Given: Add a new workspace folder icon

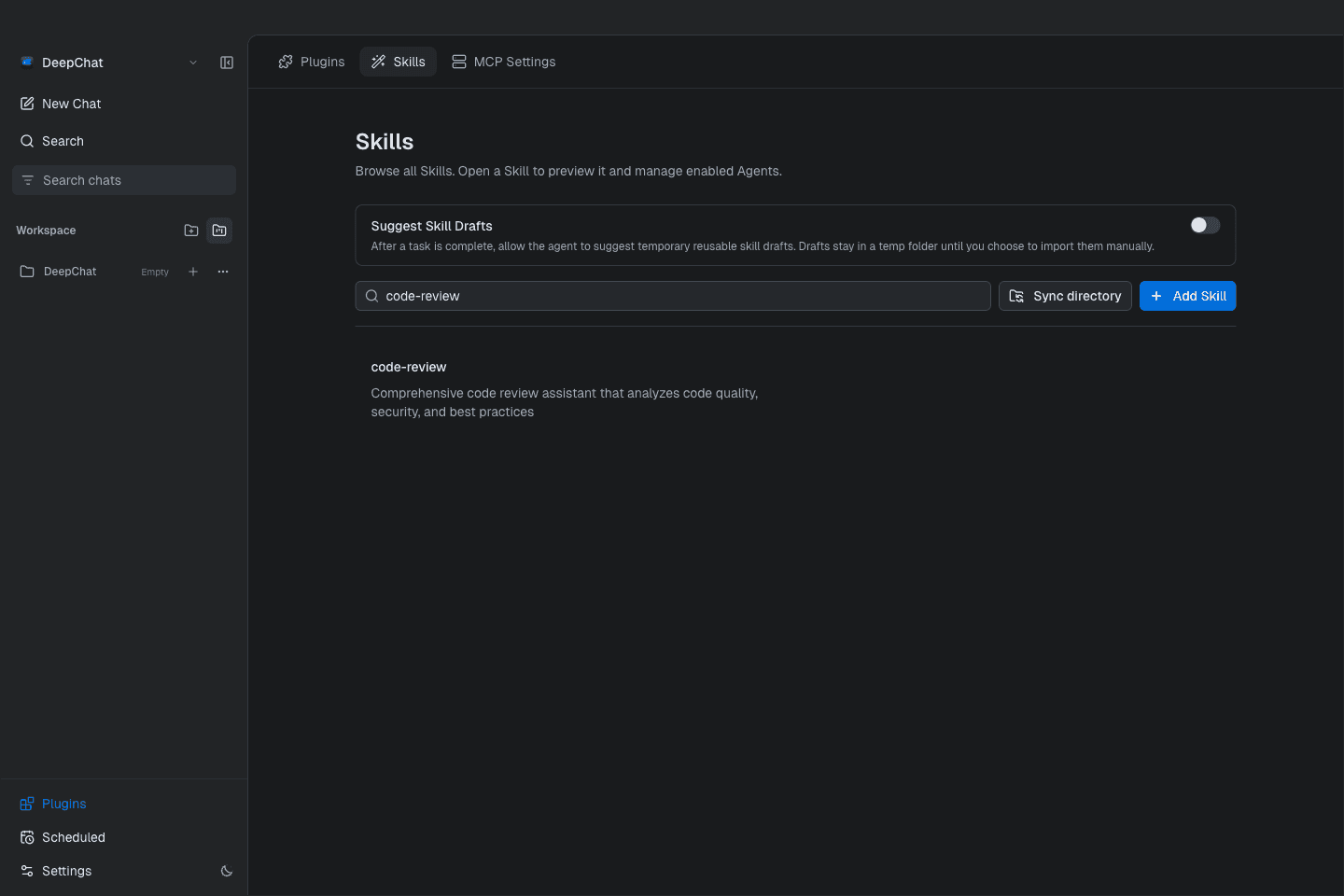Looking at the screenshot, I should (x=191, y=231).
